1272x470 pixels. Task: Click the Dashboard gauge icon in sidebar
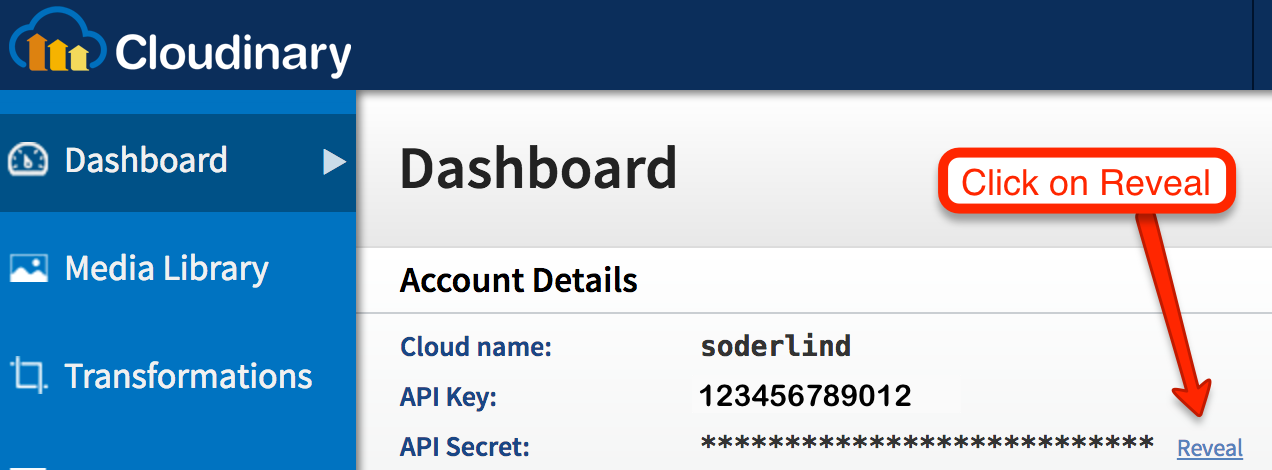28,160
